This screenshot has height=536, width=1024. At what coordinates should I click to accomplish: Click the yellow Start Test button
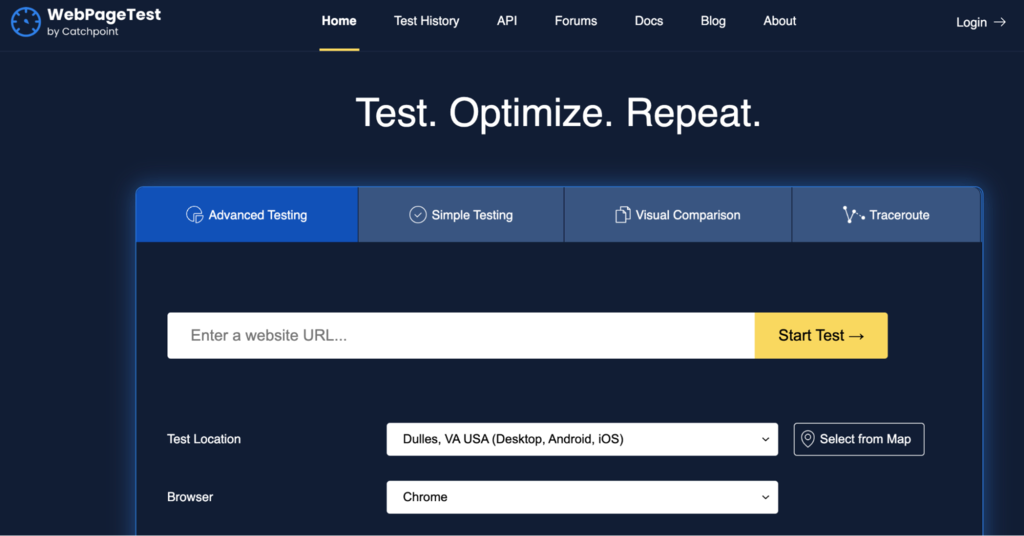tap(821, 336)
